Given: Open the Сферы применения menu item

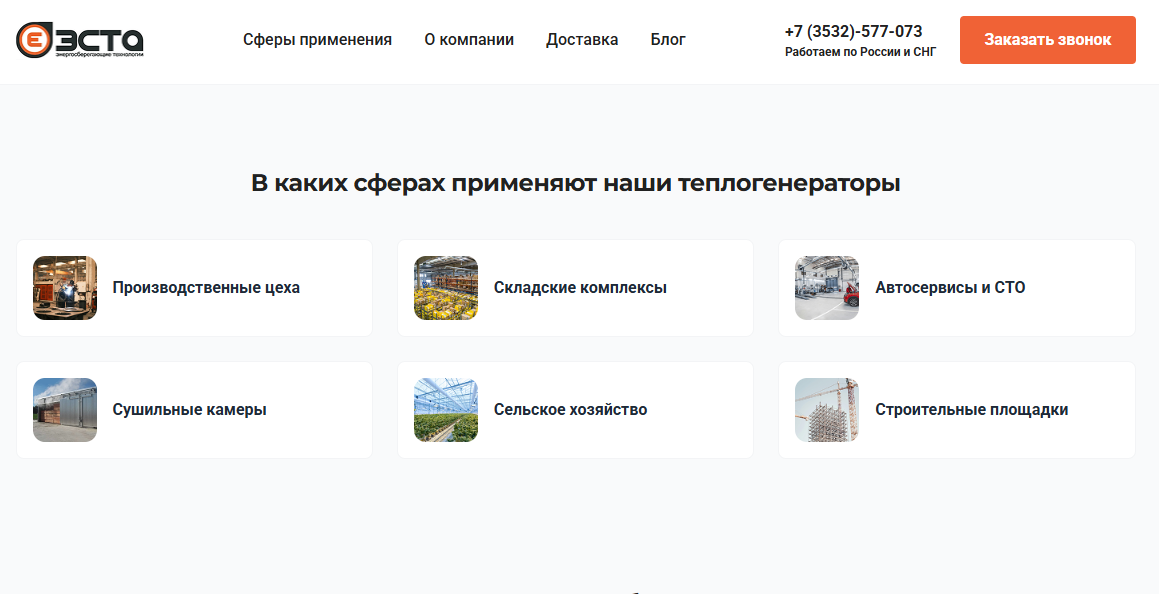Looking at the screenshot, I should pyautogui.click(x=318, y=40).
